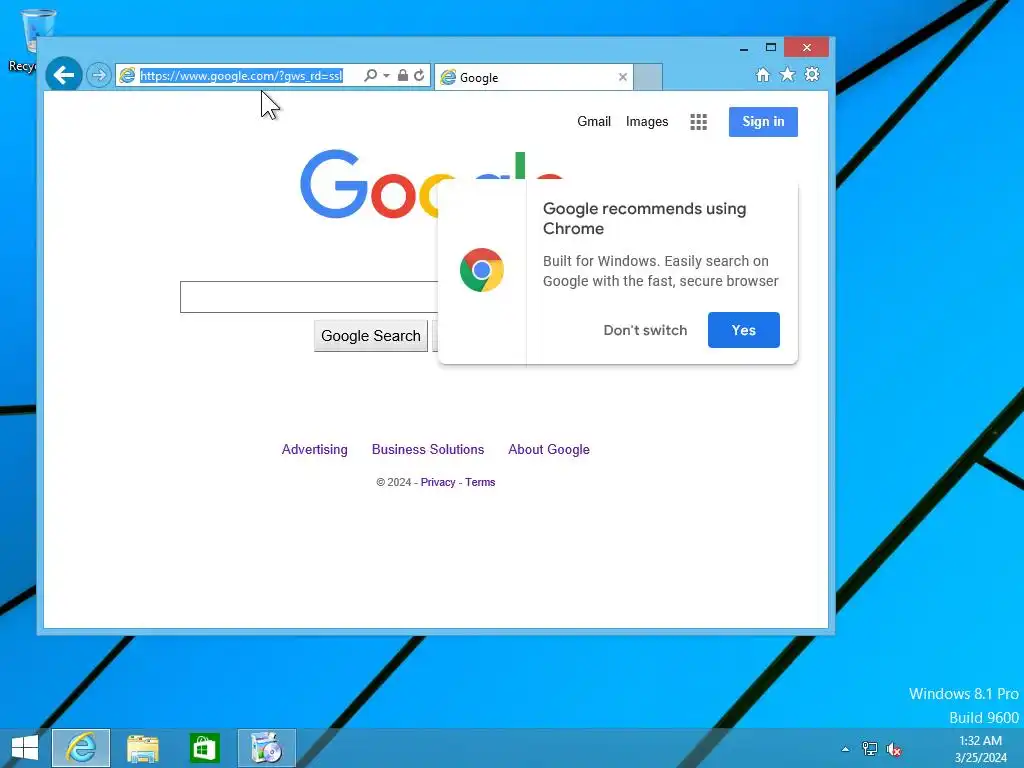Image resolution: width=1024 pixels, height=768 pixels.
Task: Open the Windows Store taskbar icon
Action: [x=204, y=748]
